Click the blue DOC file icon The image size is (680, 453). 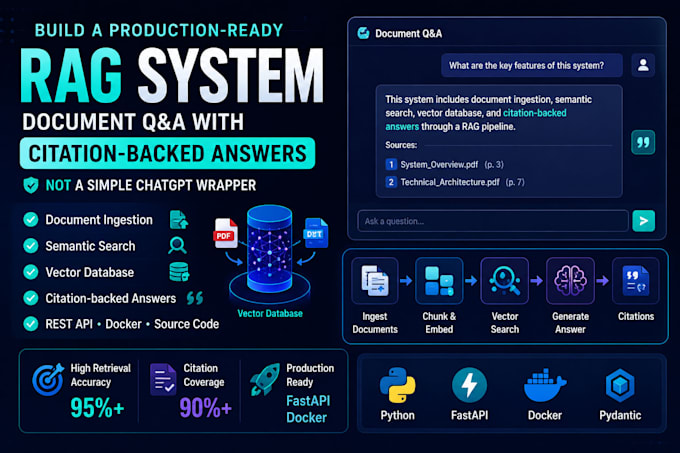coord(316,233)
